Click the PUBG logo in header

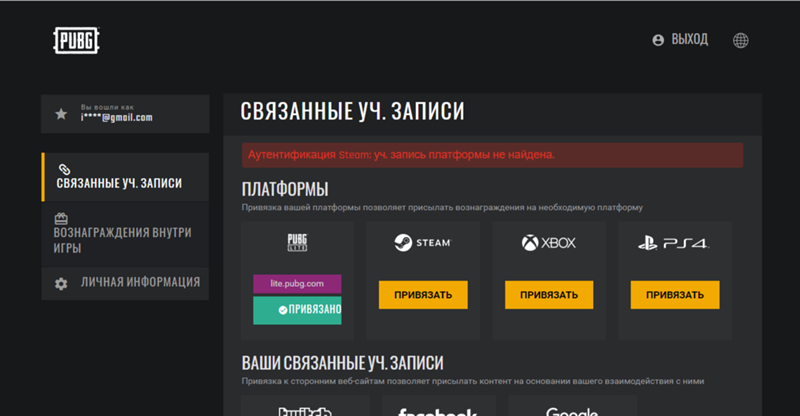point(76,40)
